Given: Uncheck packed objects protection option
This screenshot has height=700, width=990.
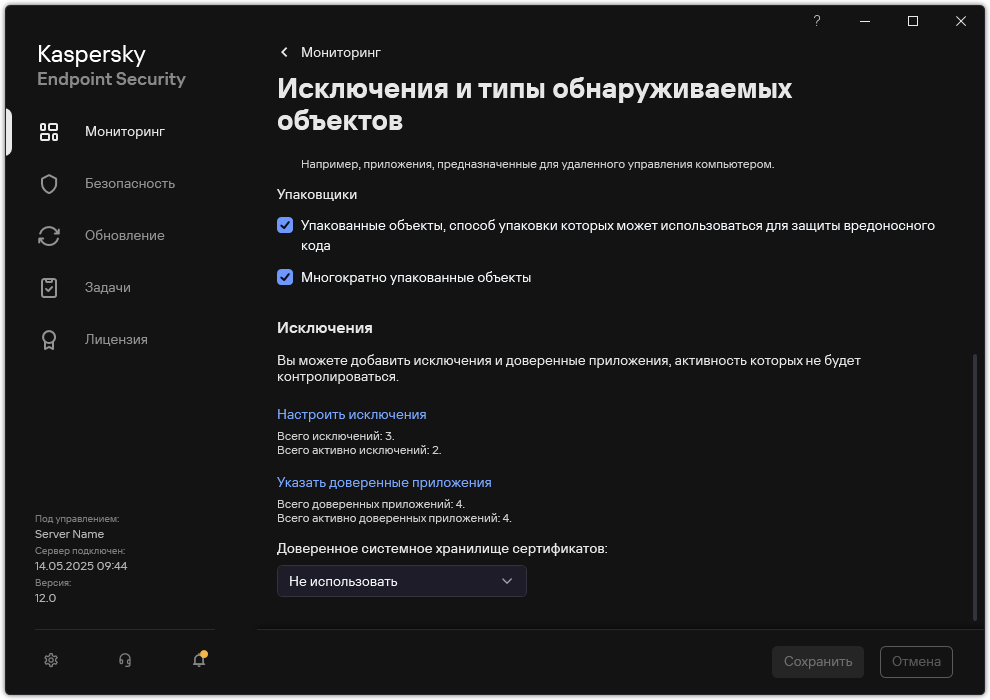Looking at the screenshot, I should pyautogui.click(x=285, y=226).
